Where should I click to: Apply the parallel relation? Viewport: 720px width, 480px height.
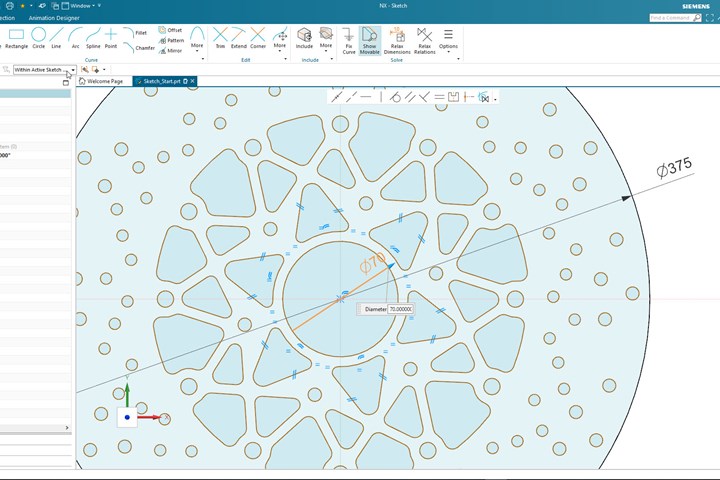tap(410, 97)
